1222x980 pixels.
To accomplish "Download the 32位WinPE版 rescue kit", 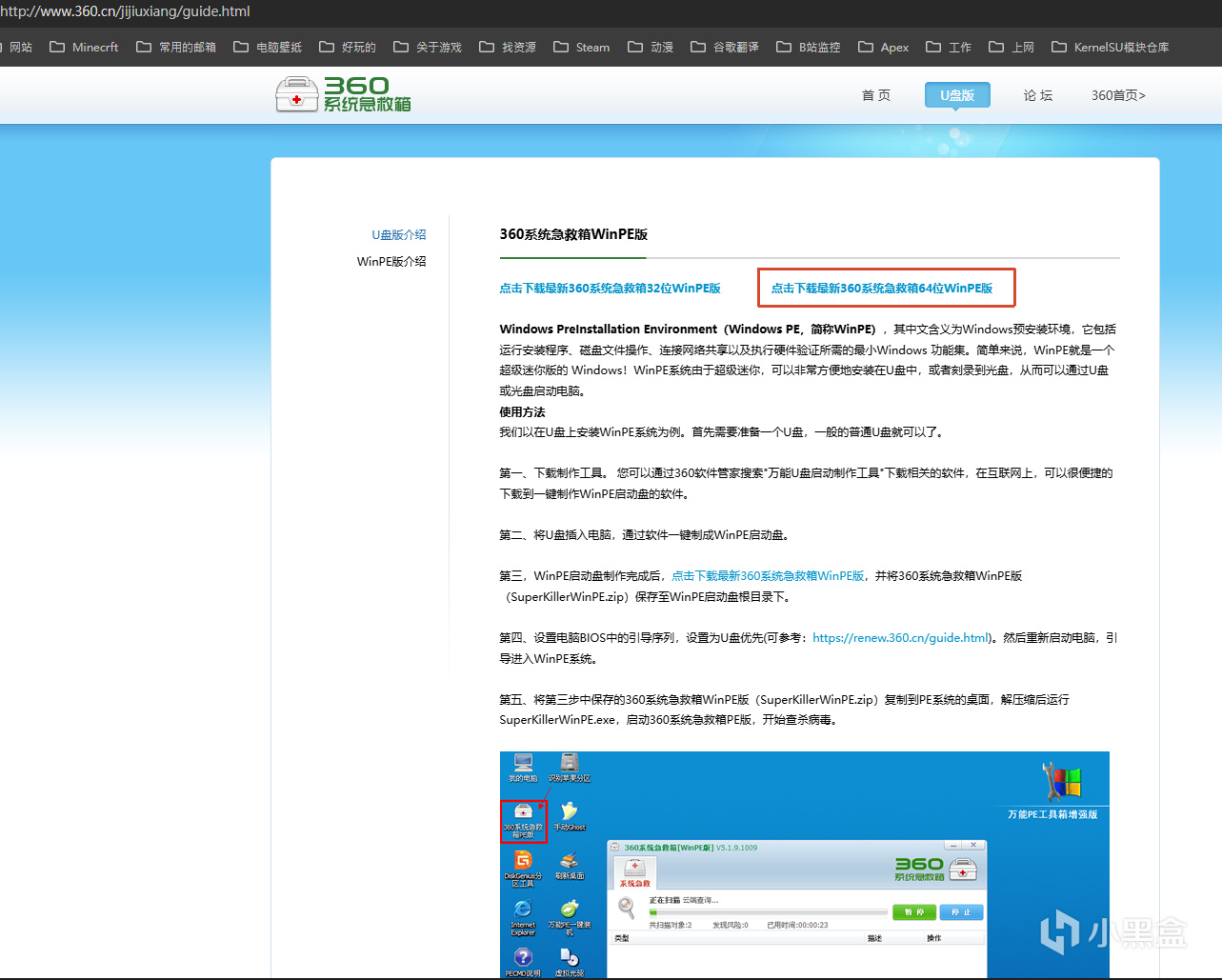I will (x=610, y=288).
